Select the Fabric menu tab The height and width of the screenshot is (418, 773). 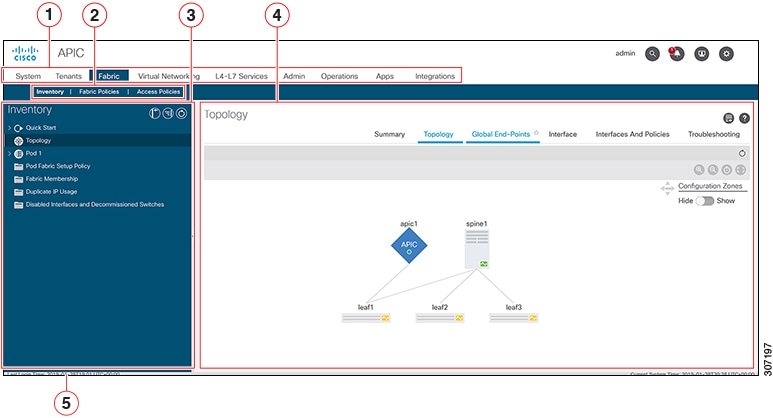point(109,76)
